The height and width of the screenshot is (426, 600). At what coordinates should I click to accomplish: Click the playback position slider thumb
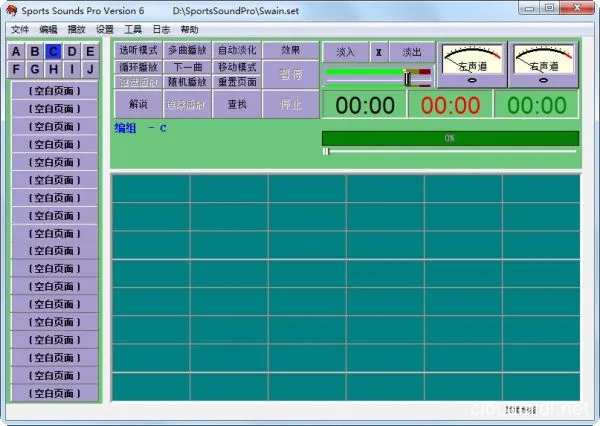point(325,151)
